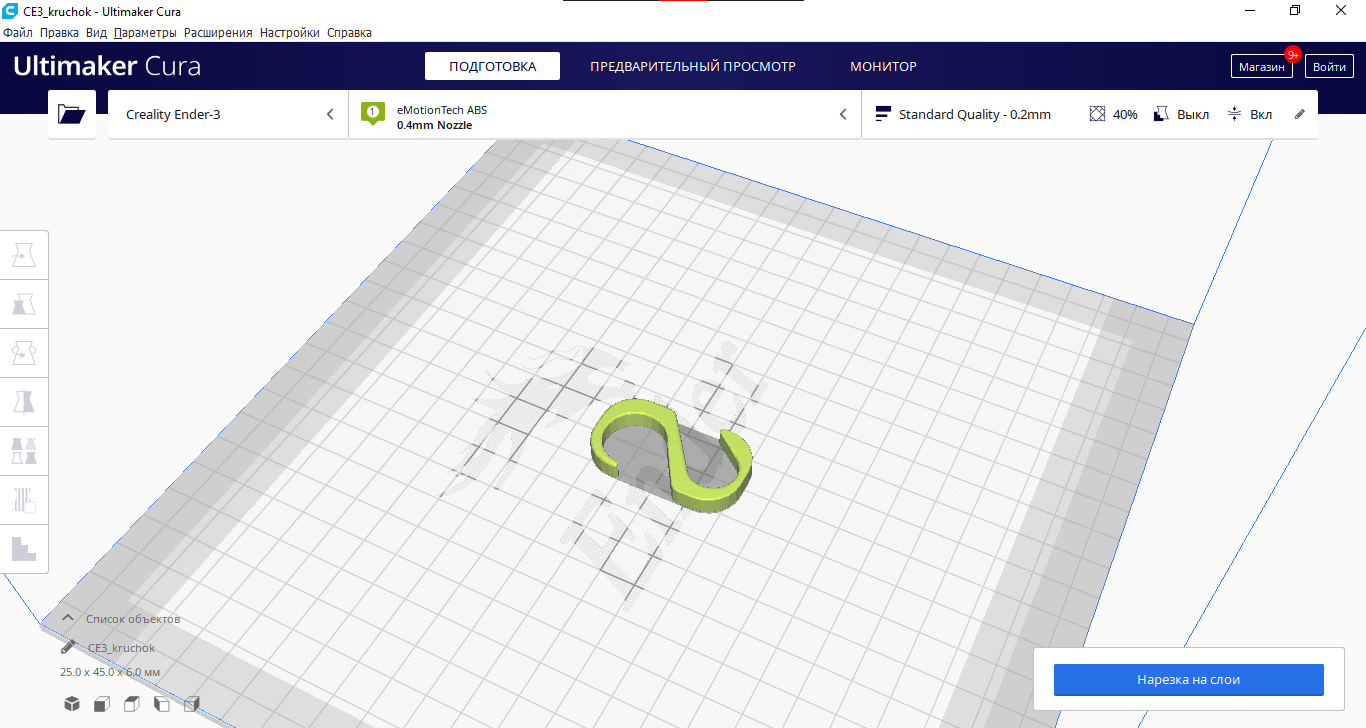The image size is (1366, 728).
Task: Expand the eMotionTech ABS material selector chevron
Action: click(x=843, y=114)
